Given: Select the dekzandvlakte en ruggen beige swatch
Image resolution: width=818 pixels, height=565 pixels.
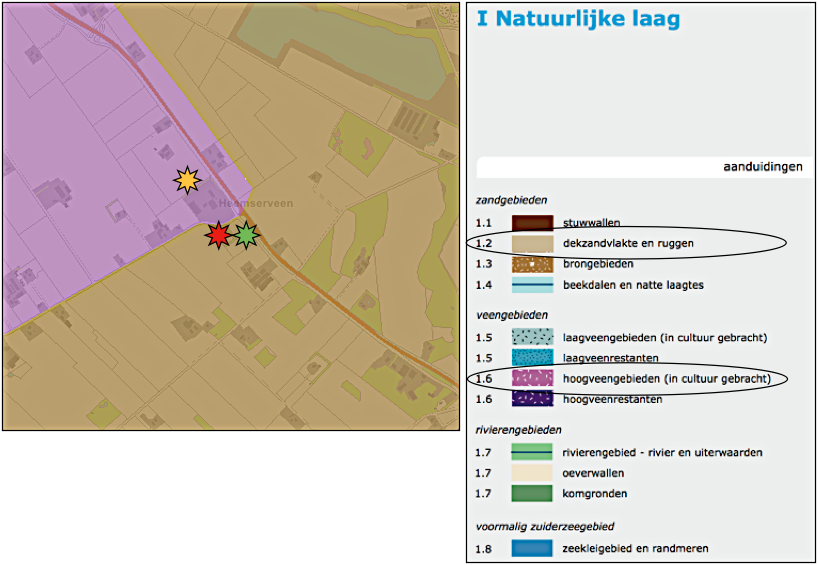Looking at the screenshot, I should pyautogui.click(x=532, y=244).
